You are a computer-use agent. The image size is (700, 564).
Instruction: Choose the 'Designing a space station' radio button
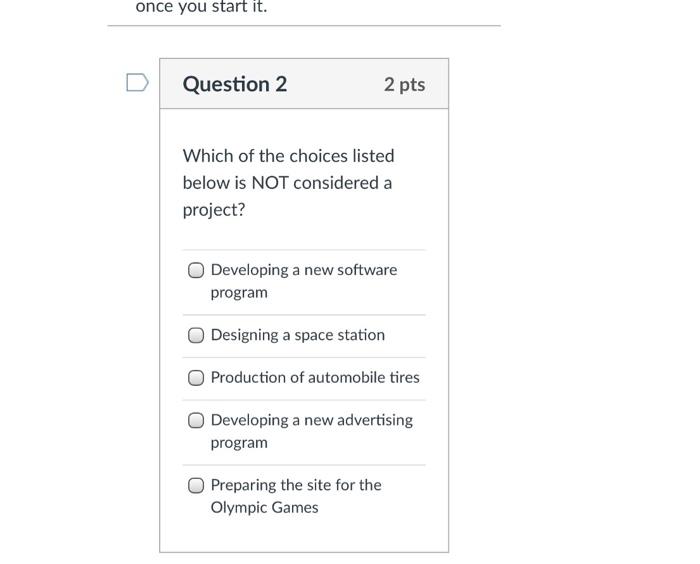tap(197, 335)
